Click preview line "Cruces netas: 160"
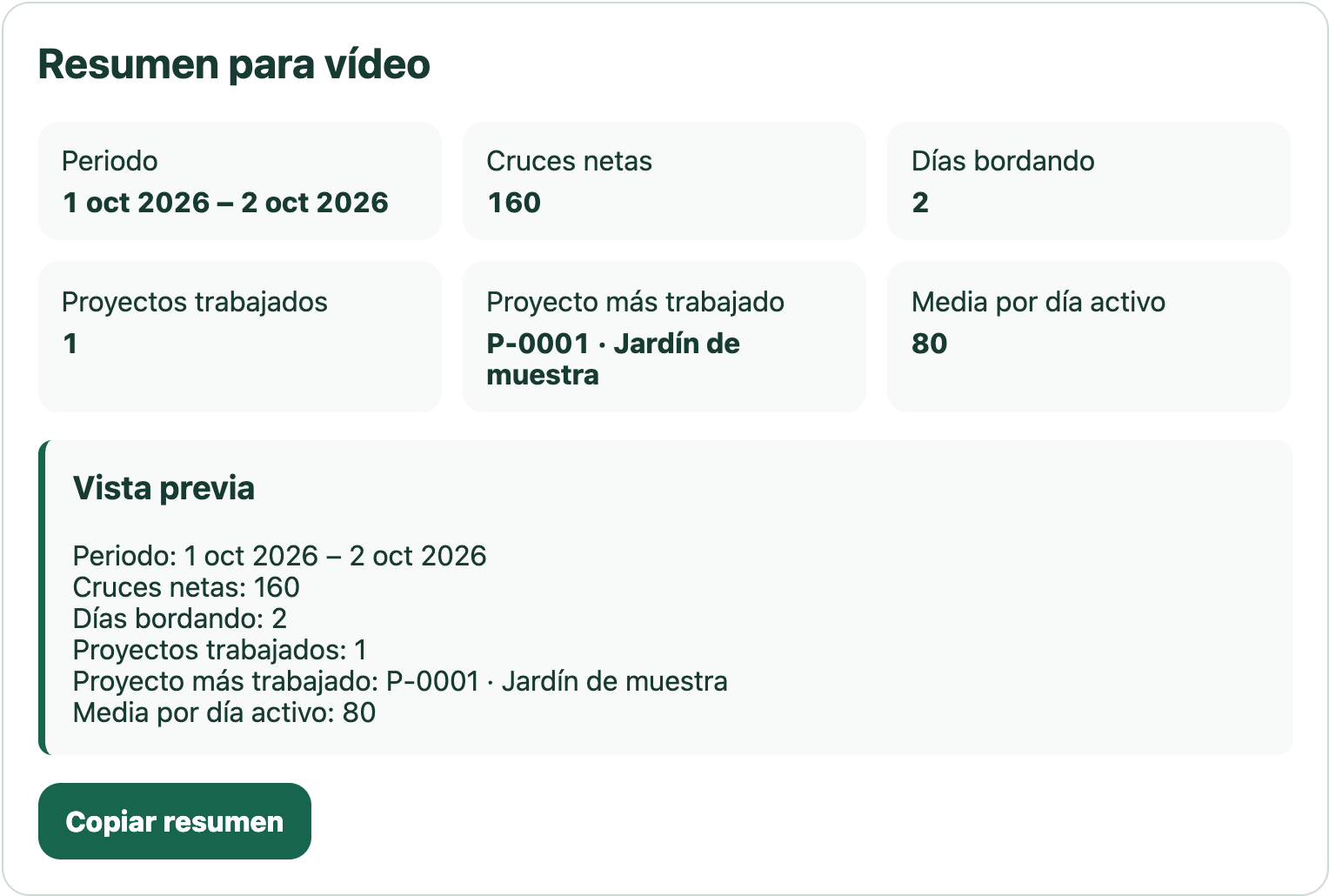The image size is (1329, 896). click(186, 587)
